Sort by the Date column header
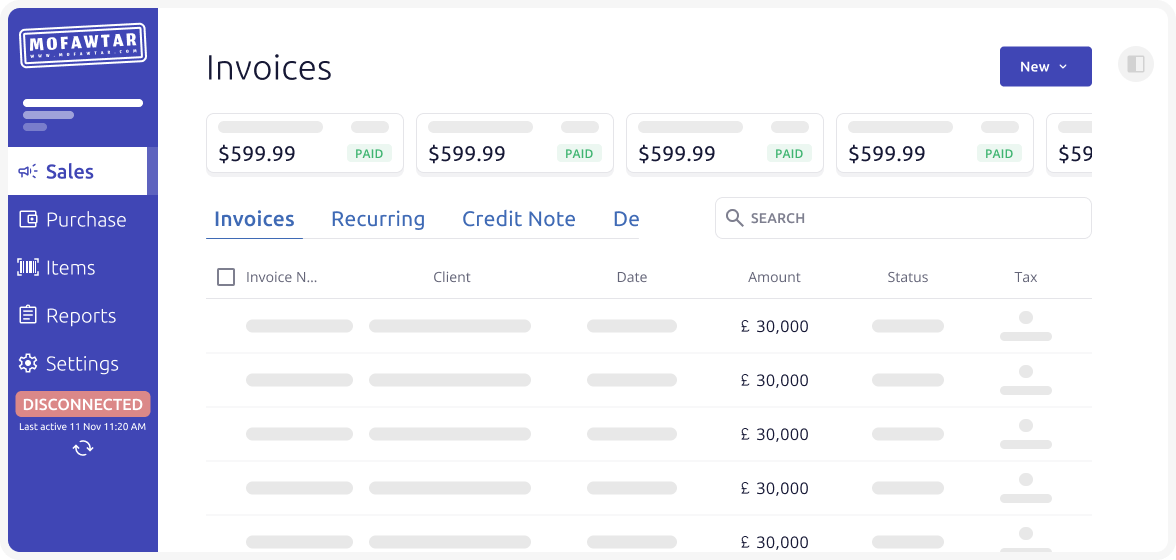Screen dimensions: 1176x560 [631, 277]
